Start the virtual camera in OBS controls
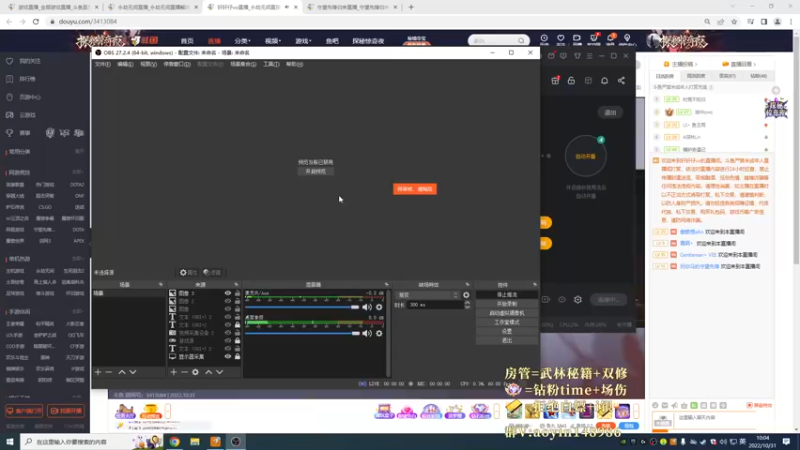The height and width of the screenshot is (450, 800). tap(507, 313)
